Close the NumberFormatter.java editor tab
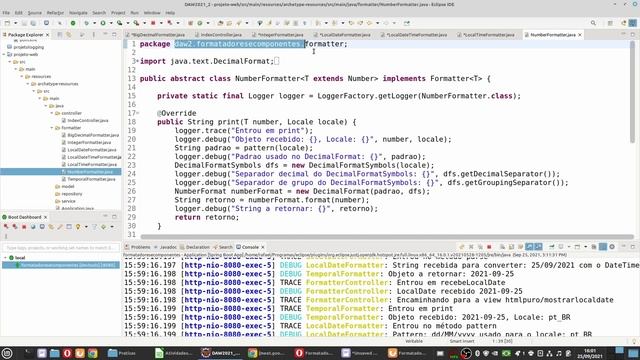Viewport: 640px width, 360px height. pyautogui.click(x=580, y=35)
